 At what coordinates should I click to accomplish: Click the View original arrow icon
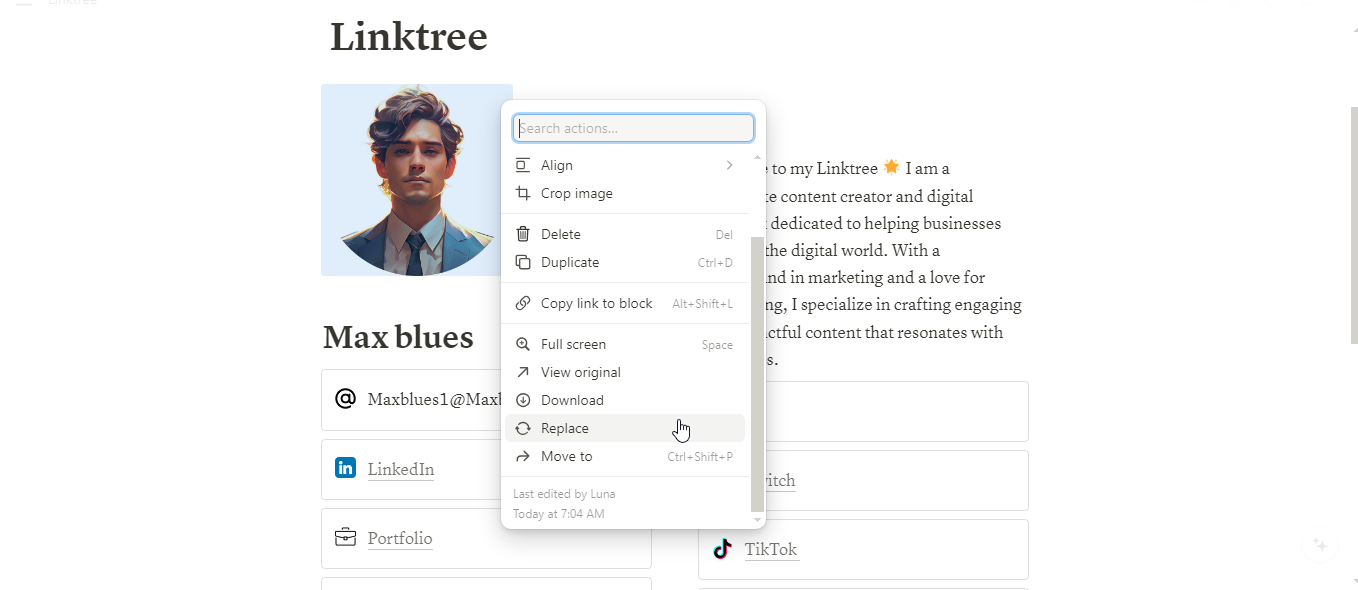522,372
